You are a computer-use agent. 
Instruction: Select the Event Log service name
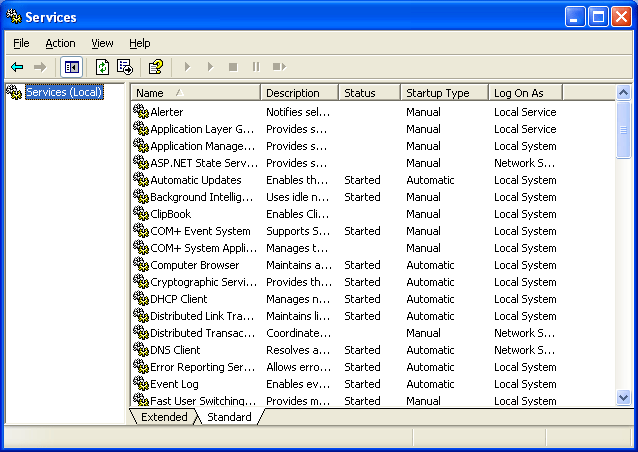pyautogui.click(x=174, y=384)
